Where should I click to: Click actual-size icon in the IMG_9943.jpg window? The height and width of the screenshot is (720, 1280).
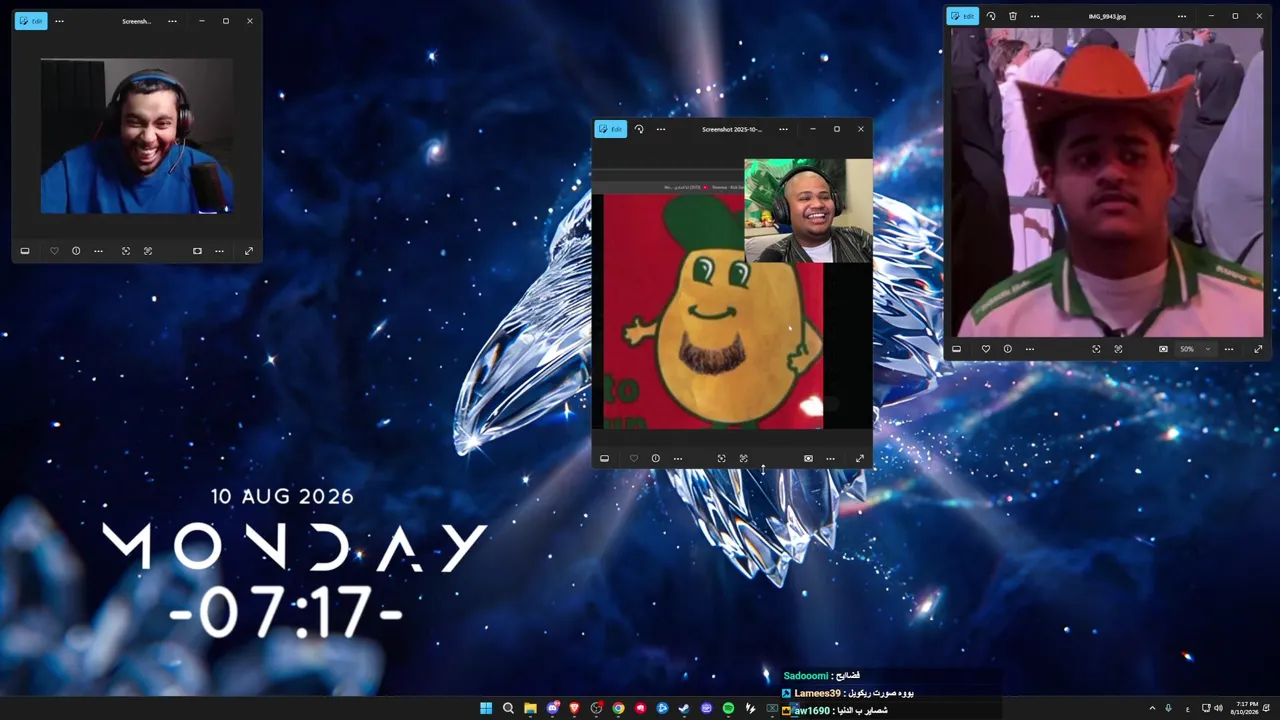click(x=1118, y=349)
